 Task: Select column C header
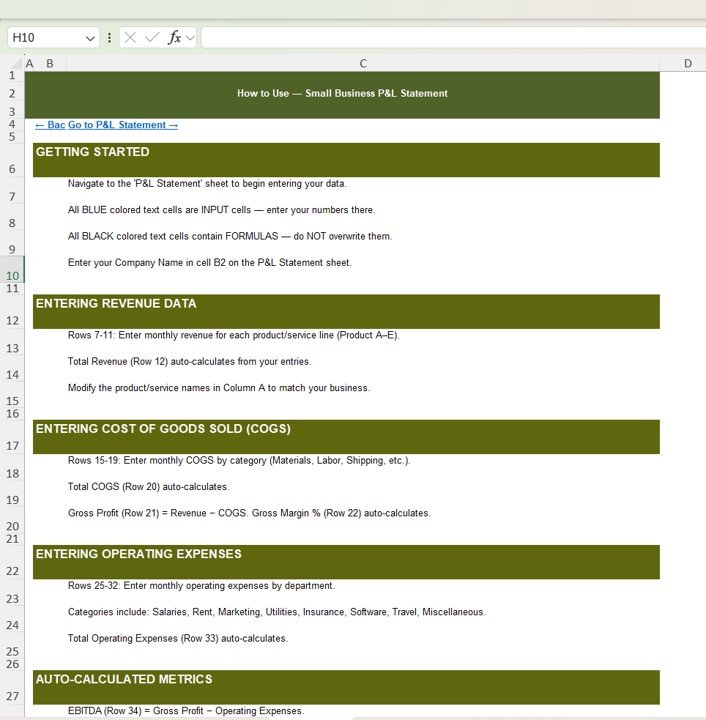(x=363, y=63)
